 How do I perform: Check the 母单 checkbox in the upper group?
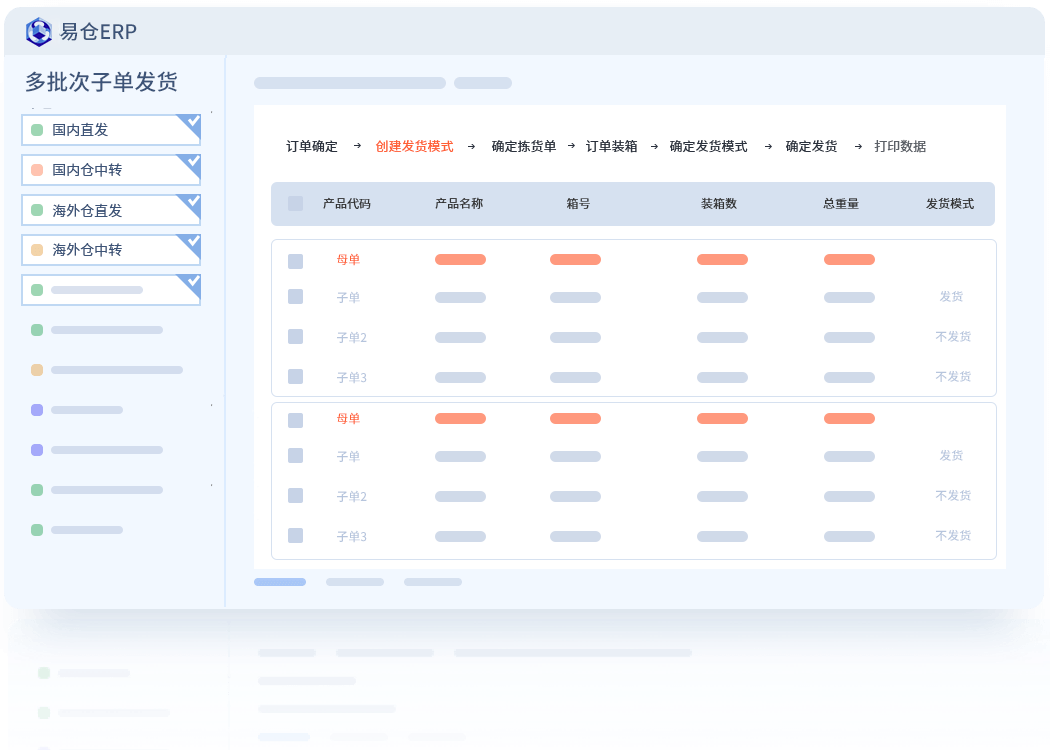(x=295, y=260)
